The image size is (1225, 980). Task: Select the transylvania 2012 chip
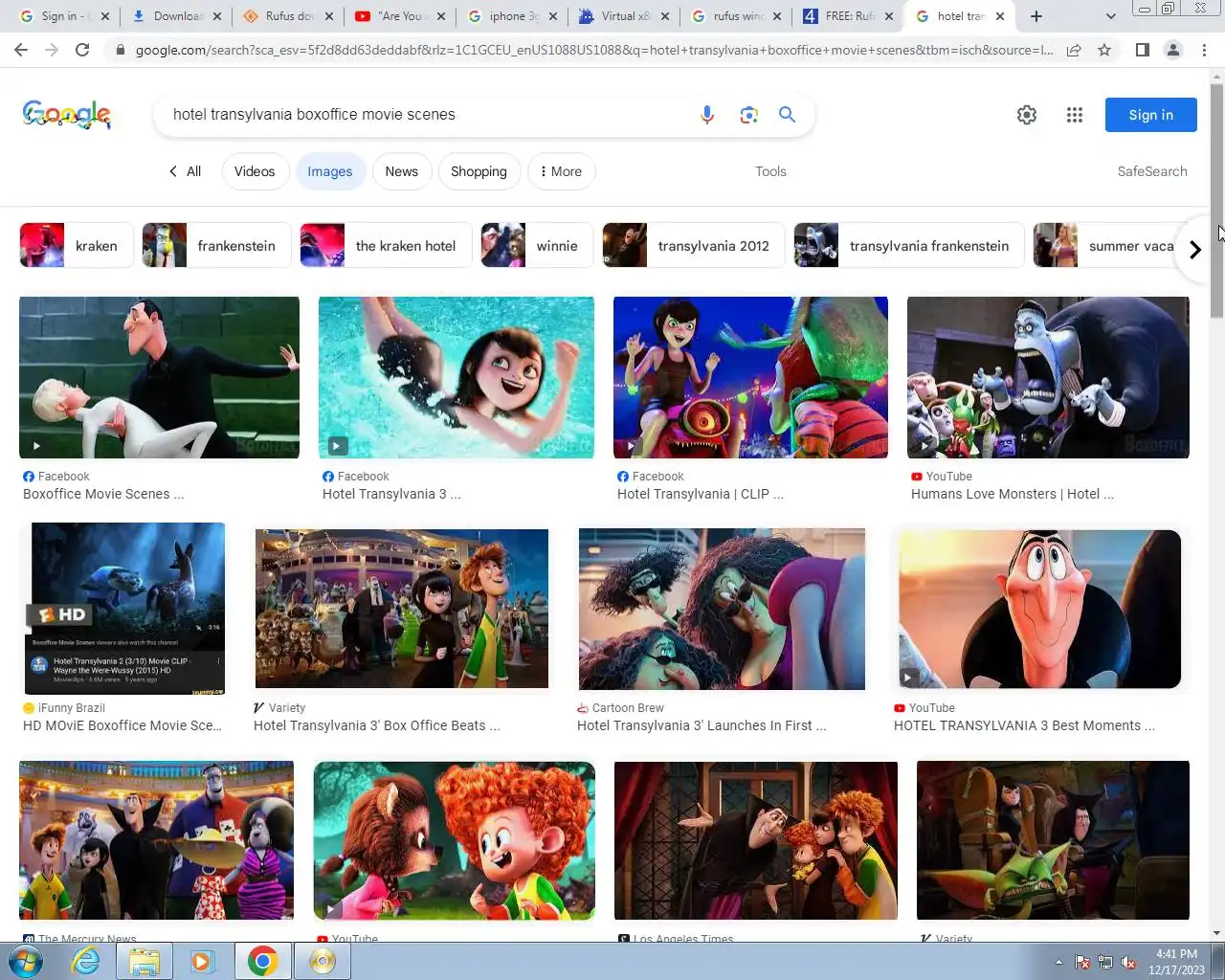[693, 246]
